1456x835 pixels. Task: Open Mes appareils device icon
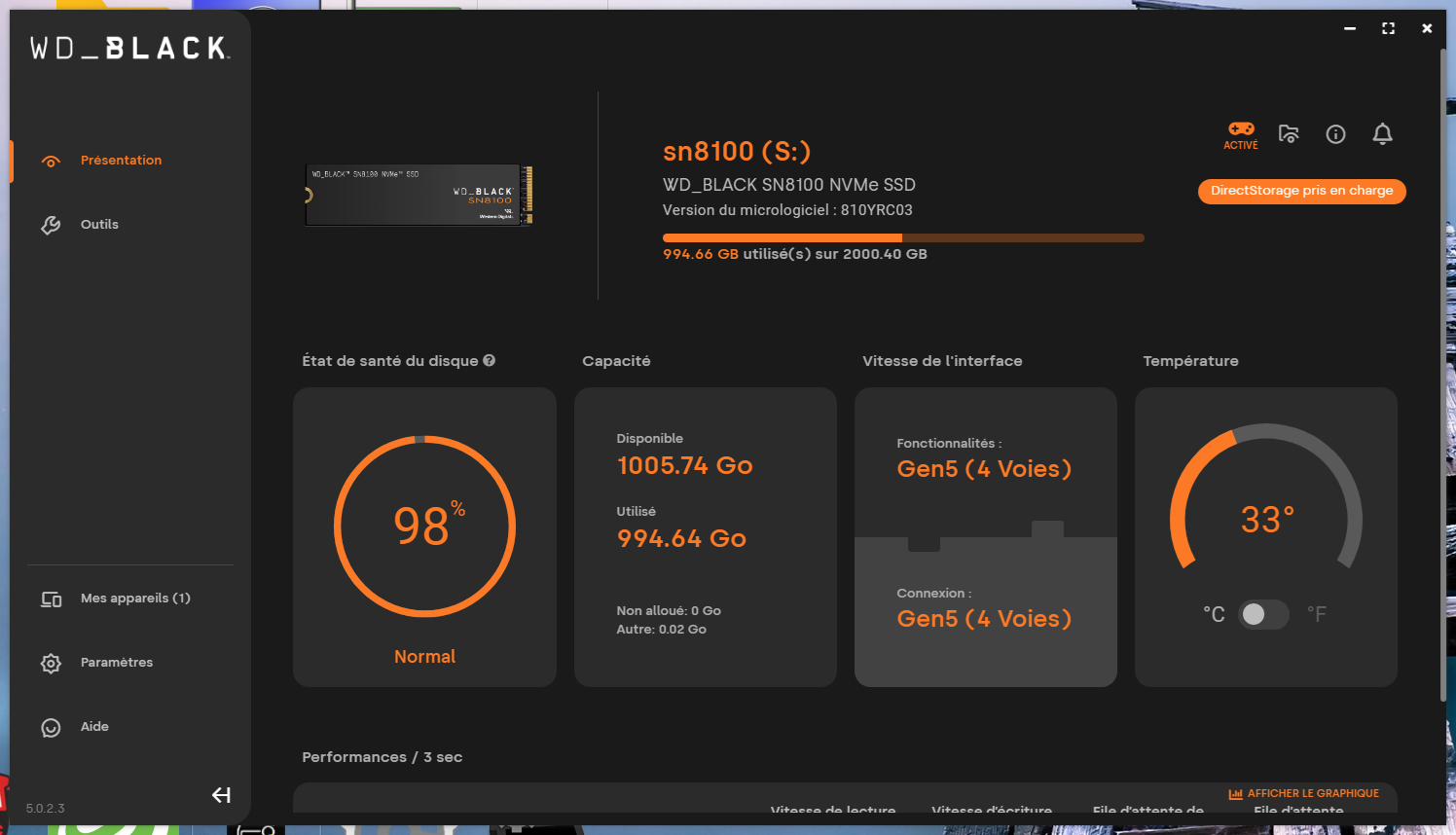point(51,599)
